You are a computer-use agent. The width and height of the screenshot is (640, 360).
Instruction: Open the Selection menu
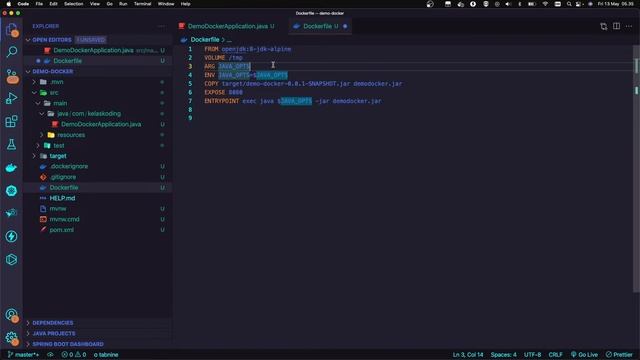[73, 4]
